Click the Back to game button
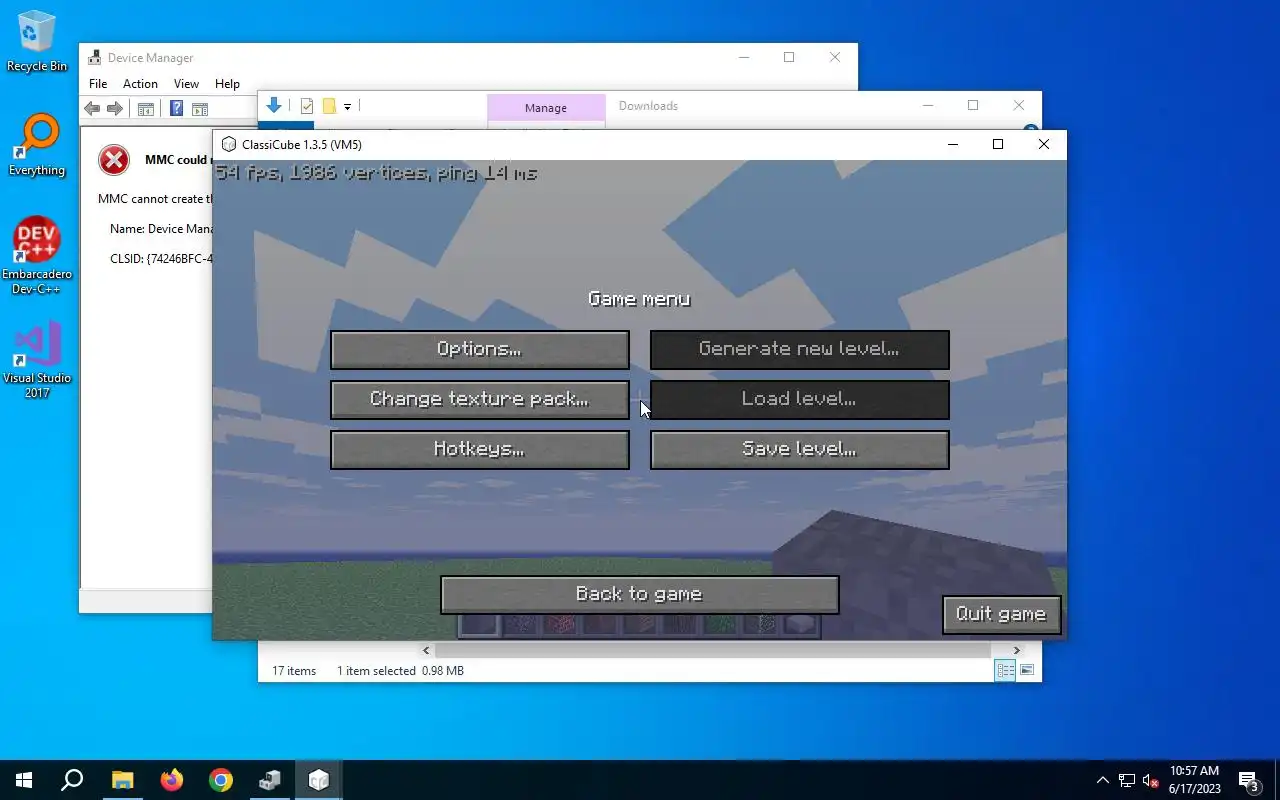 [640, 595]
